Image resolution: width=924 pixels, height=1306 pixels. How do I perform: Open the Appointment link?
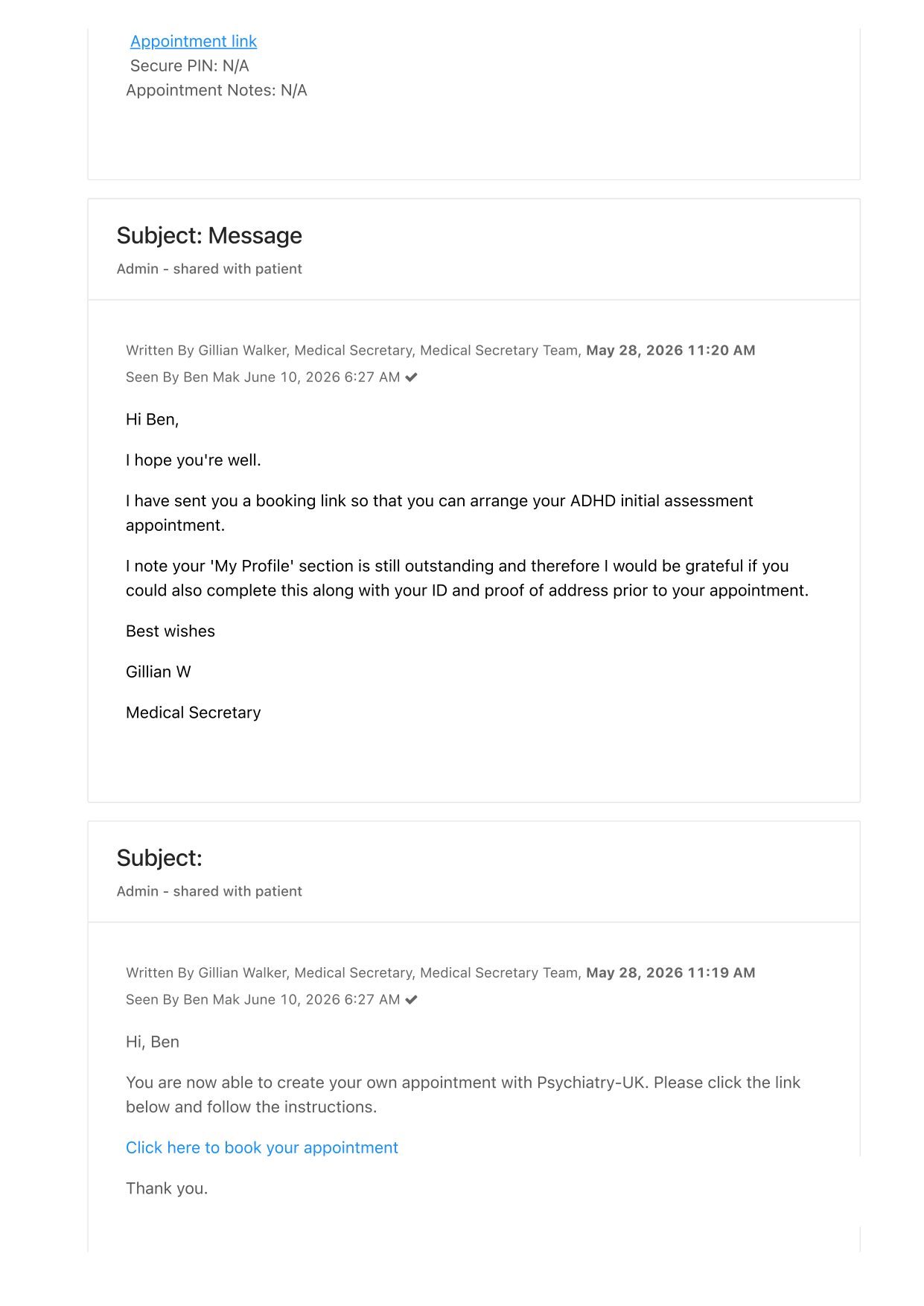tap(194, 42)
